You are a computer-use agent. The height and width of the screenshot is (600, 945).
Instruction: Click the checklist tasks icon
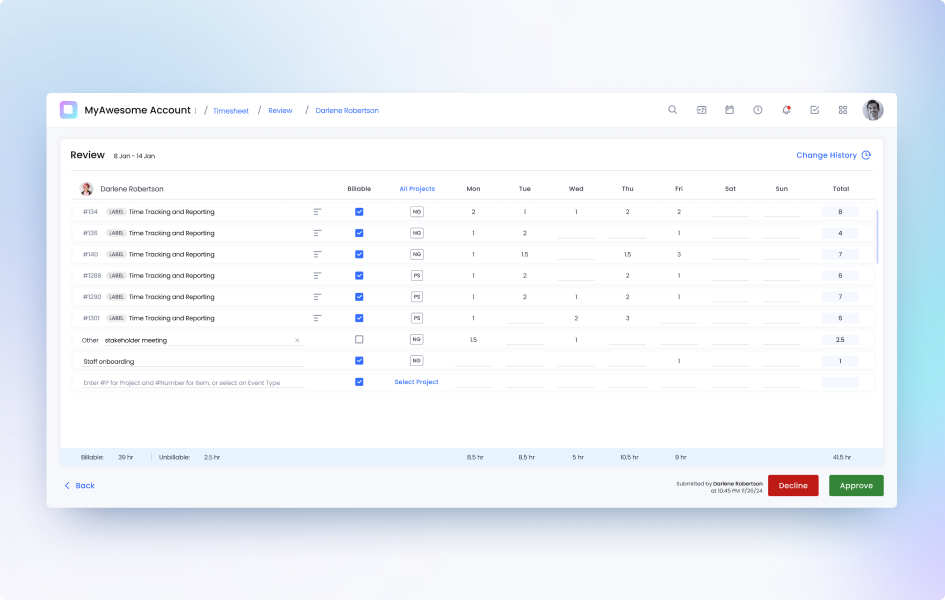[x=815, y=110]
